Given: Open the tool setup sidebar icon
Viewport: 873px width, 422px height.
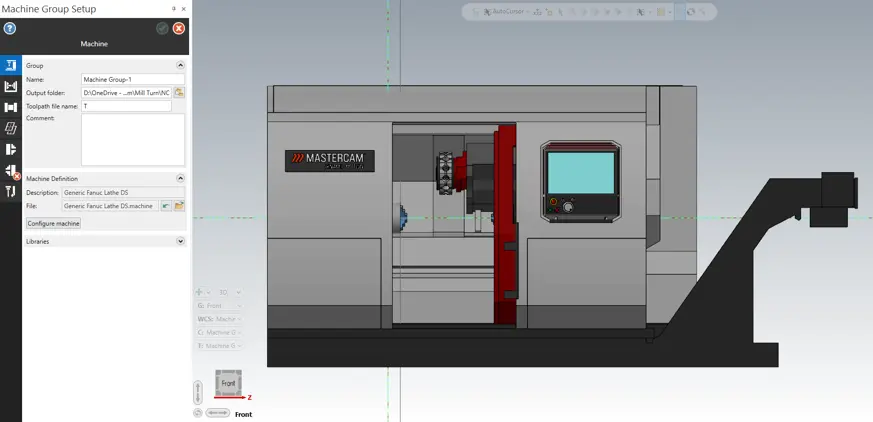Looking at the screenshot, I should tap(11, 192).
